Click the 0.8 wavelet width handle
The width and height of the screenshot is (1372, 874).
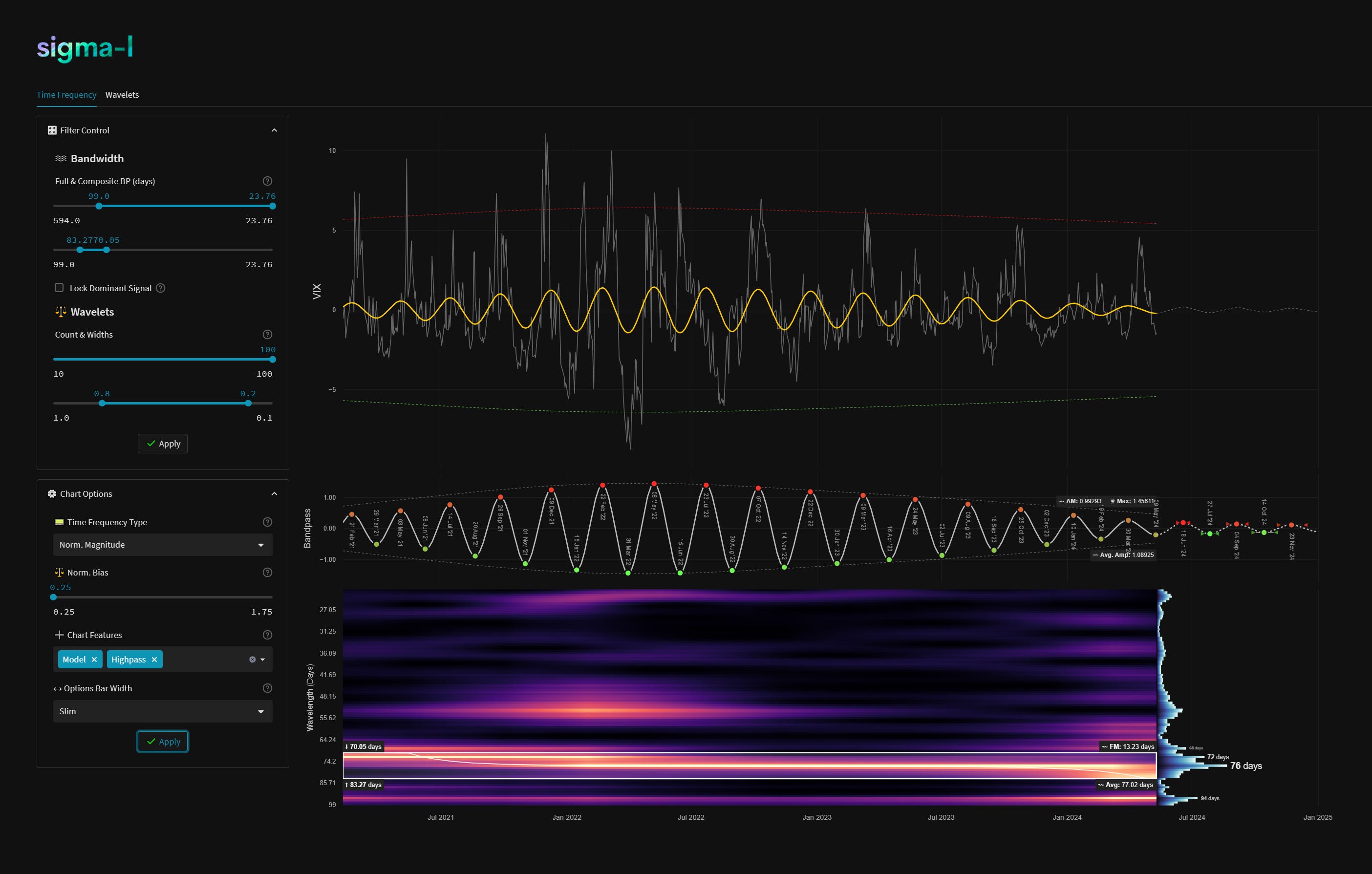pos(102,404)
